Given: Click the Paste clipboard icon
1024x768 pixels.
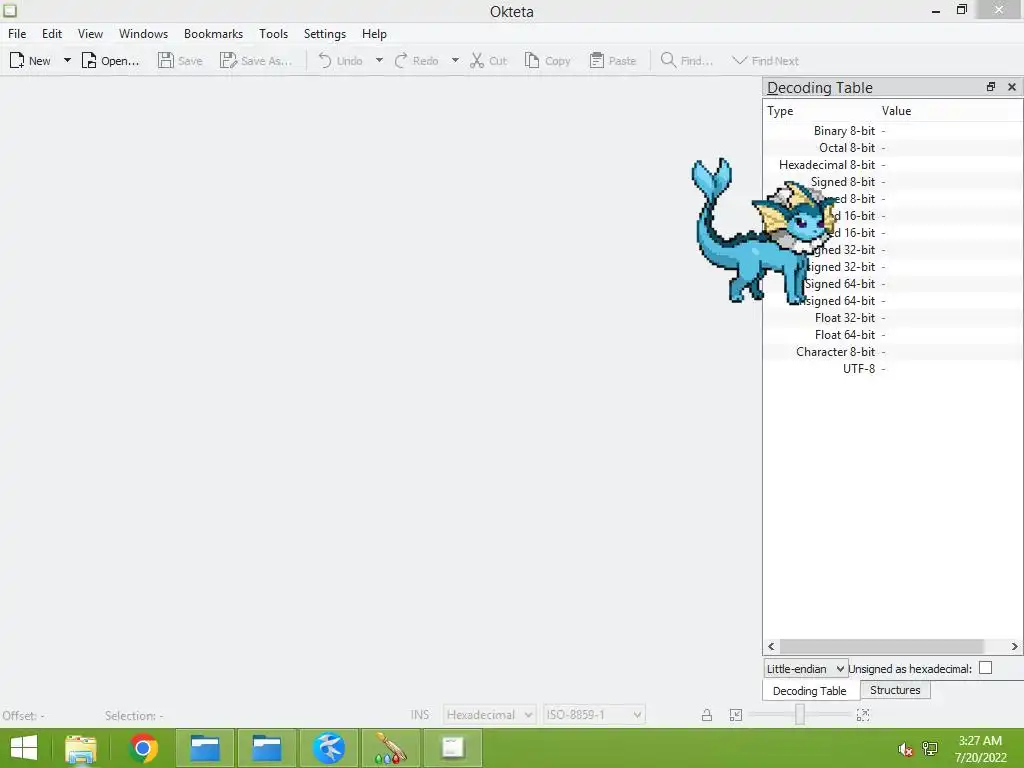Looking at the screenshot, I should pos(596,61).
